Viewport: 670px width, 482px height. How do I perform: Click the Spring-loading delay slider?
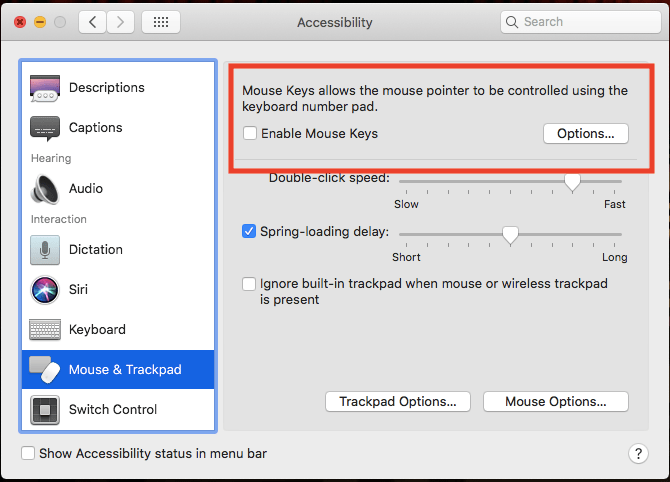tap(510, 234)
